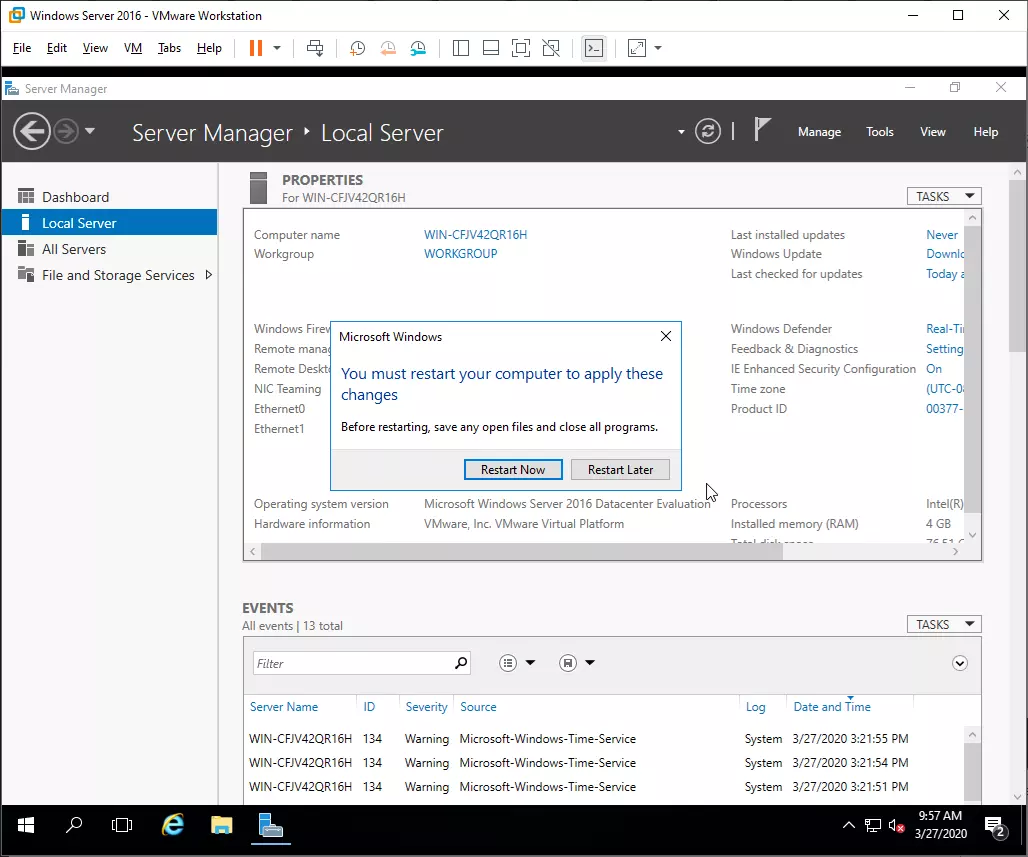Take a snapshot of the virtual machine
The image size is (1028, 857).
357,48
